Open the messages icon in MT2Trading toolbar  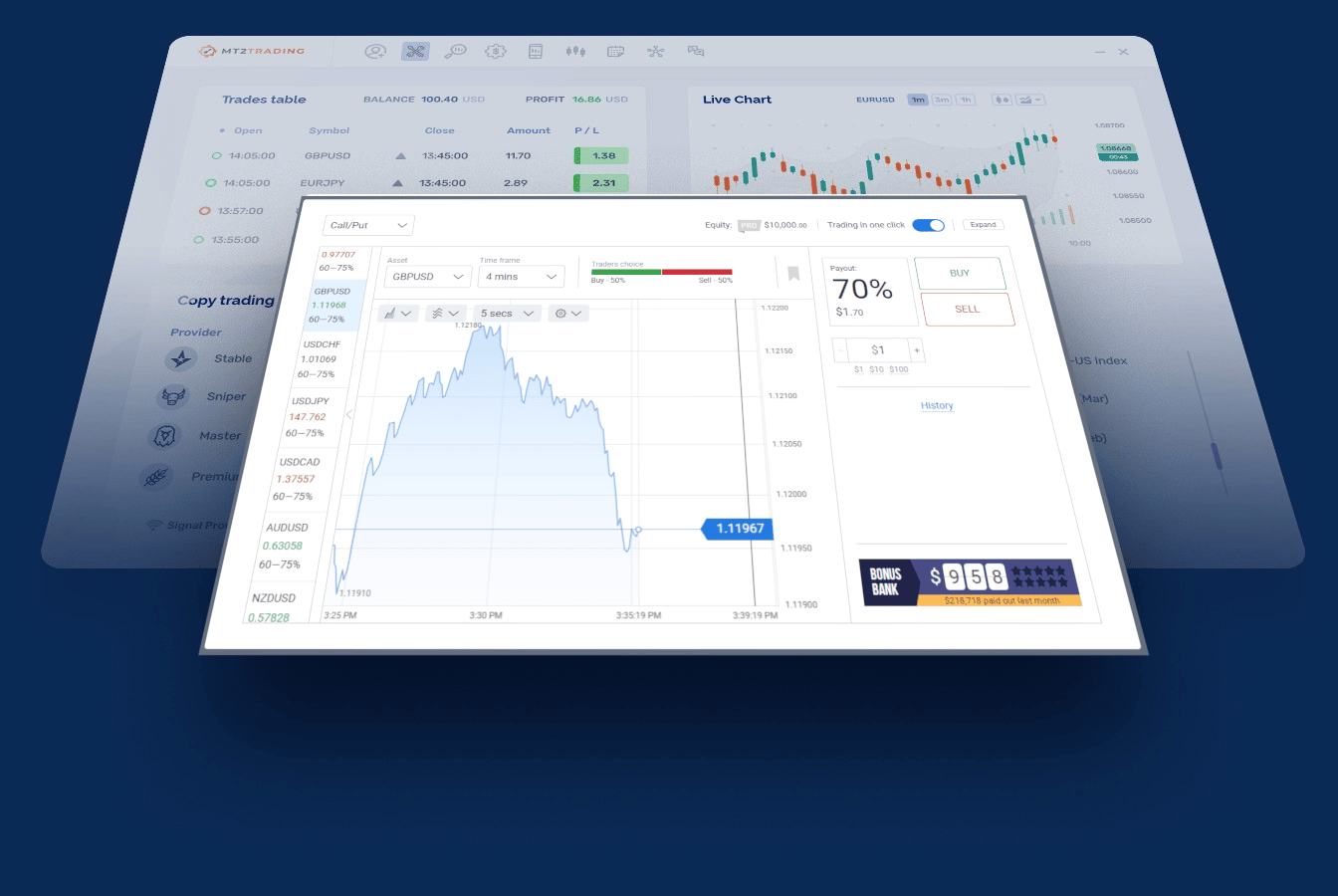pyautogui.click(x=696, y=51)
